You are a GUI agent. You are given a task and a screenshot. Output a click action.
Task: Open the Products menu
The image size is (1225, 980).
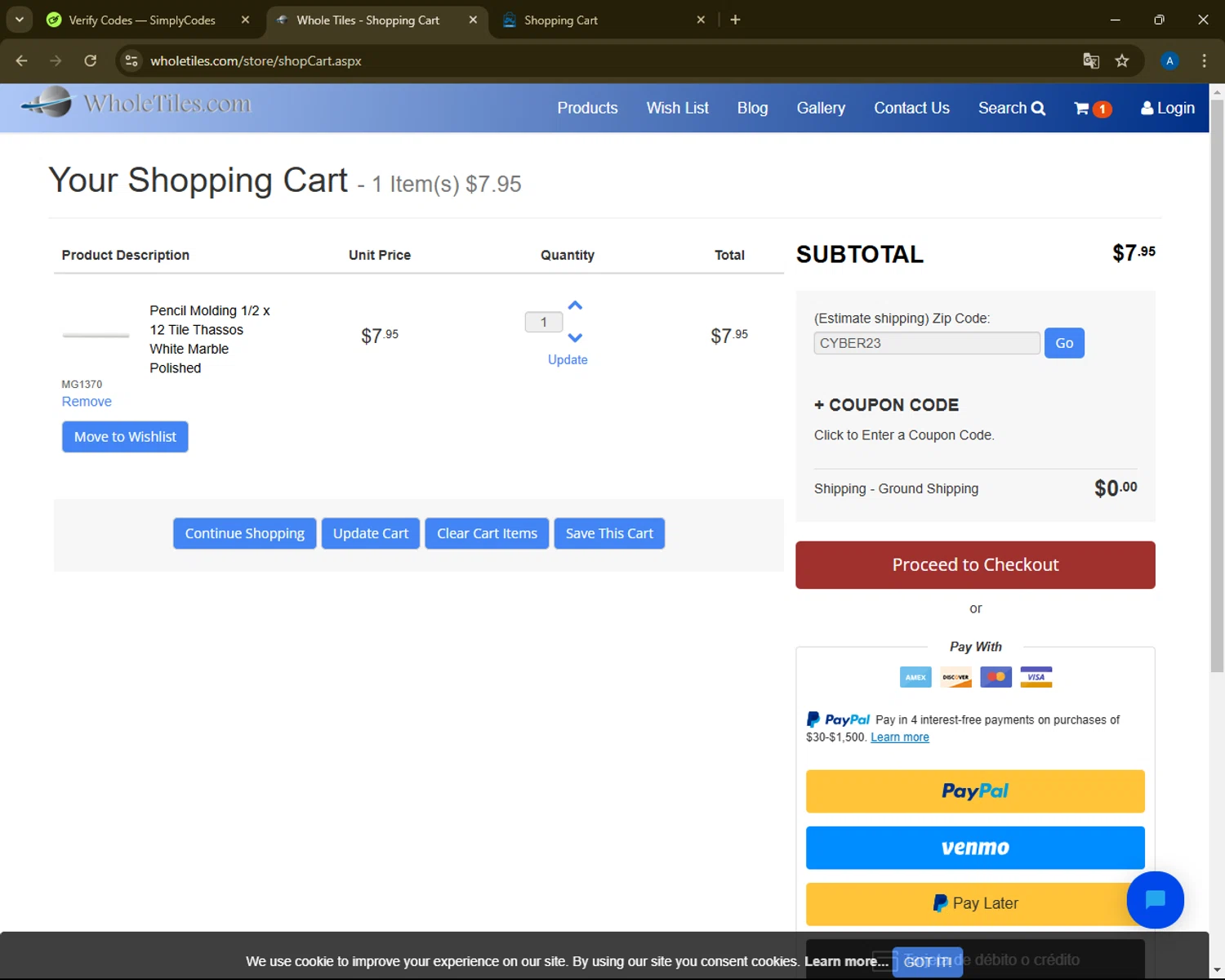(587, 108)
